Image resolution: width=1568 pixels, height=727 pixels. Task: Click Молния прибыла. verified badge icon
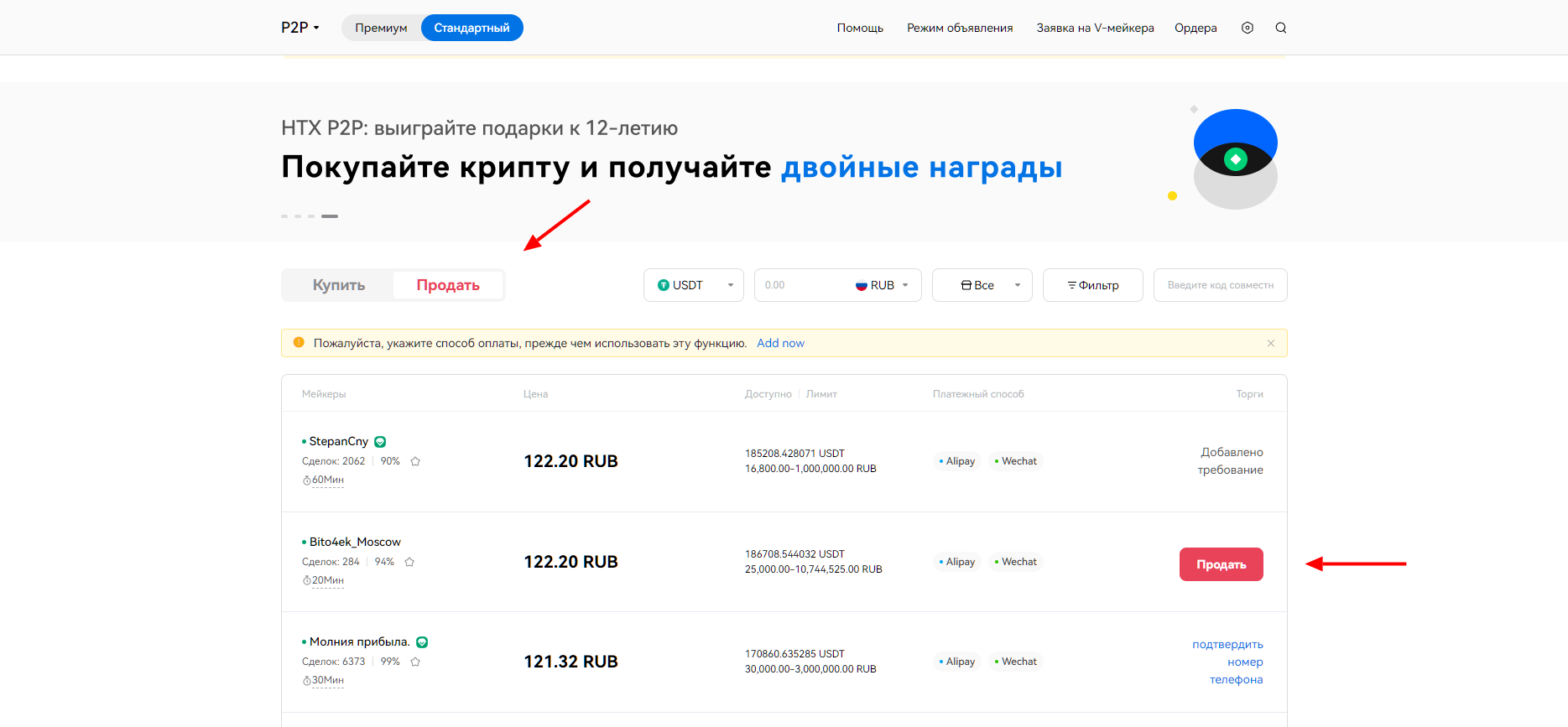422,642
